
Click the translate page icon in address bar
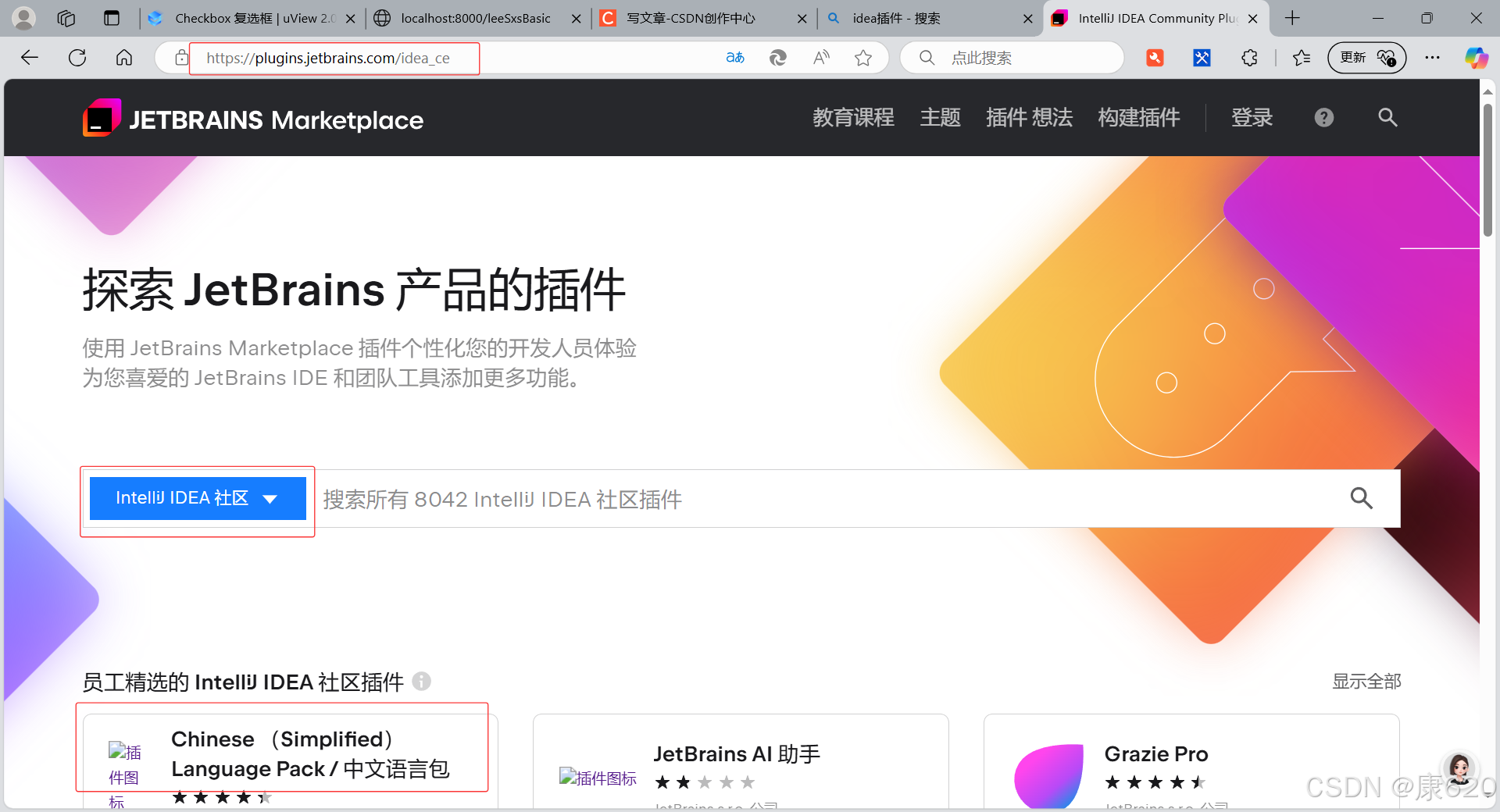[735, 58]
